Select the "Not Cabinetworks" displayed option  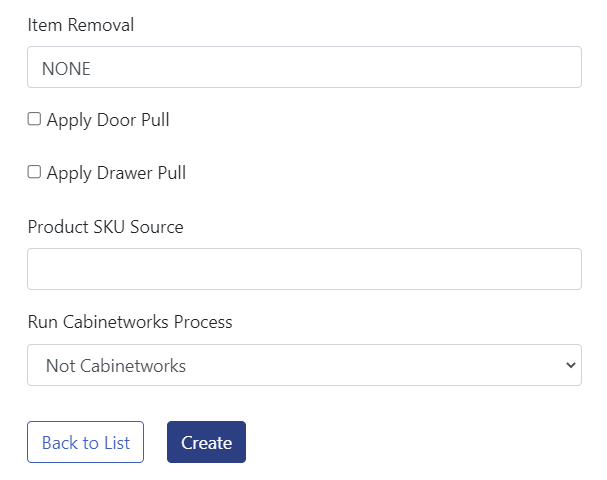point(116,366)
